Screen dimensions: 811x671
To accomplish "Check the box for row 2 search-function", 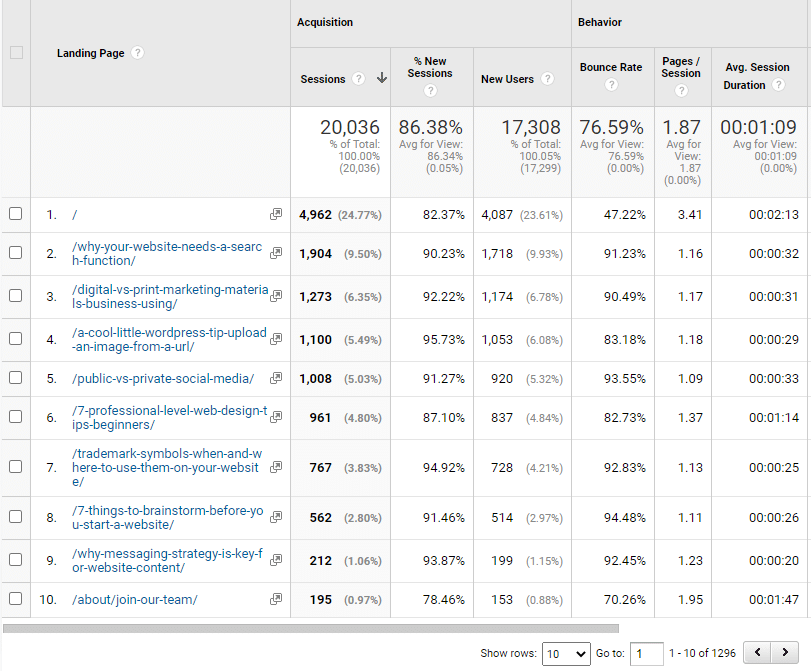I will pos(16,252).
